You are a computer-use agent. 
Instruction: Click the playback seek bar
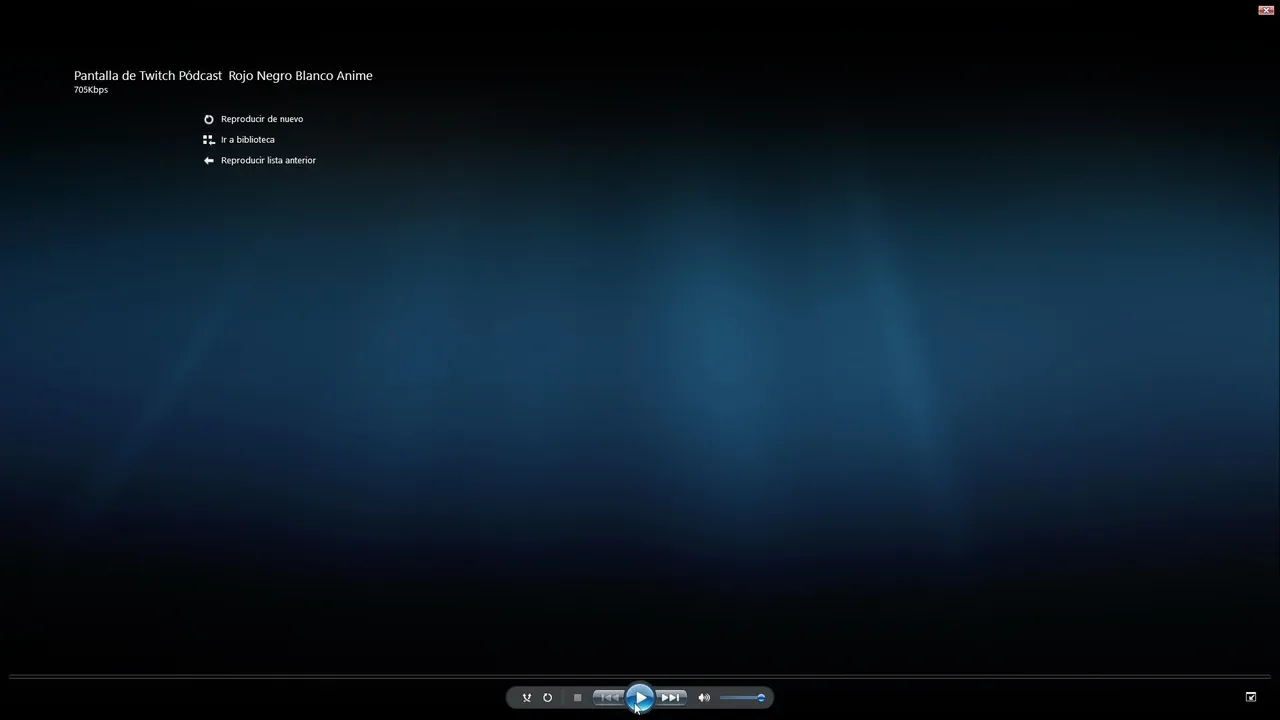[x=640, y=677]
